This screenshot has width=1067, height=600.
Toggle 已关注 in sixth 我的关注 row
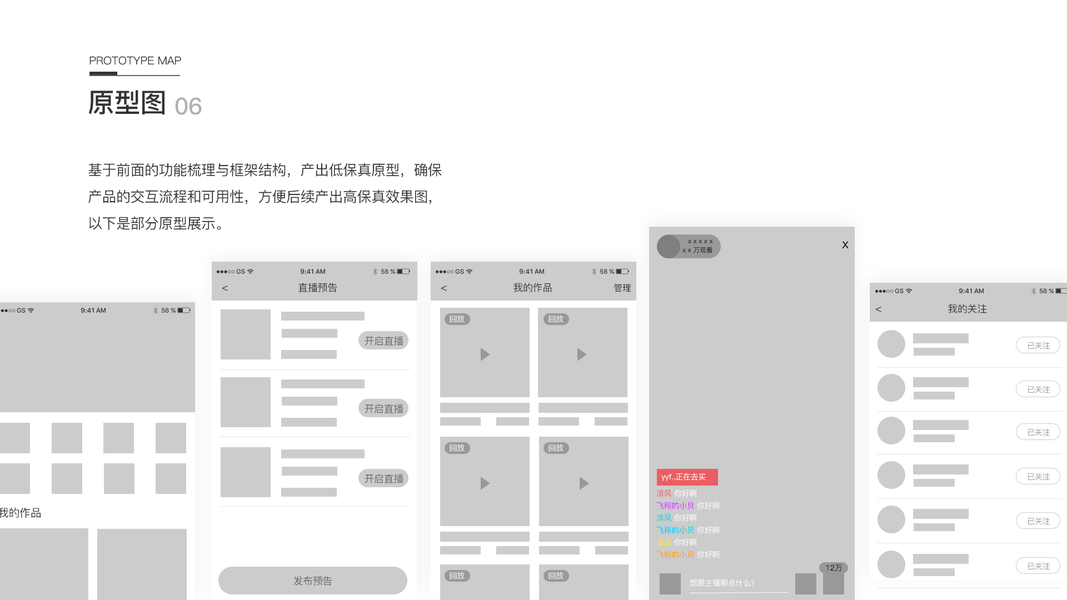[x=1038, y=565]
